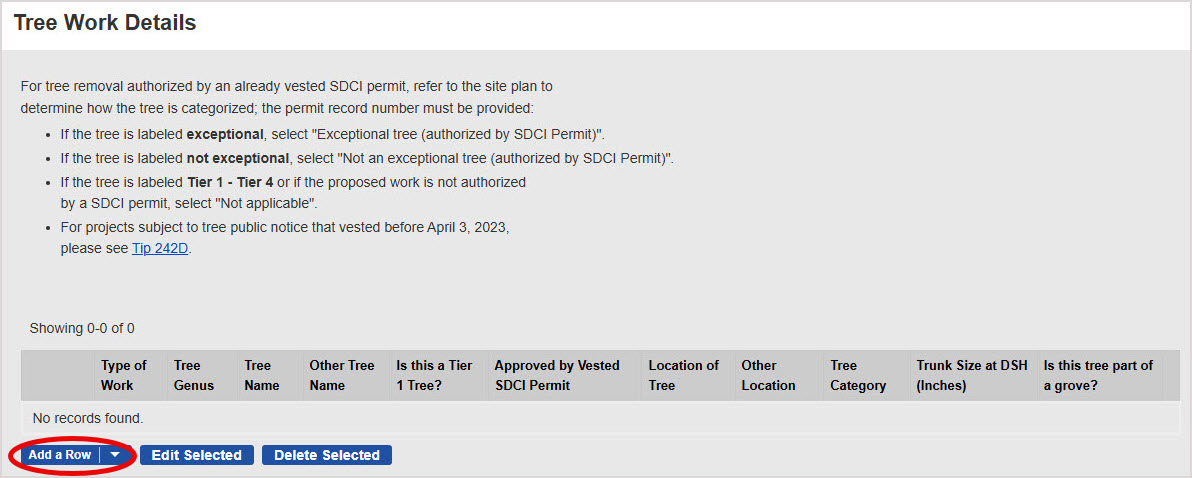Sort by the Type of Work column
The width and height of the screenshot is (1192, 478).
click(x=124, y=375)
